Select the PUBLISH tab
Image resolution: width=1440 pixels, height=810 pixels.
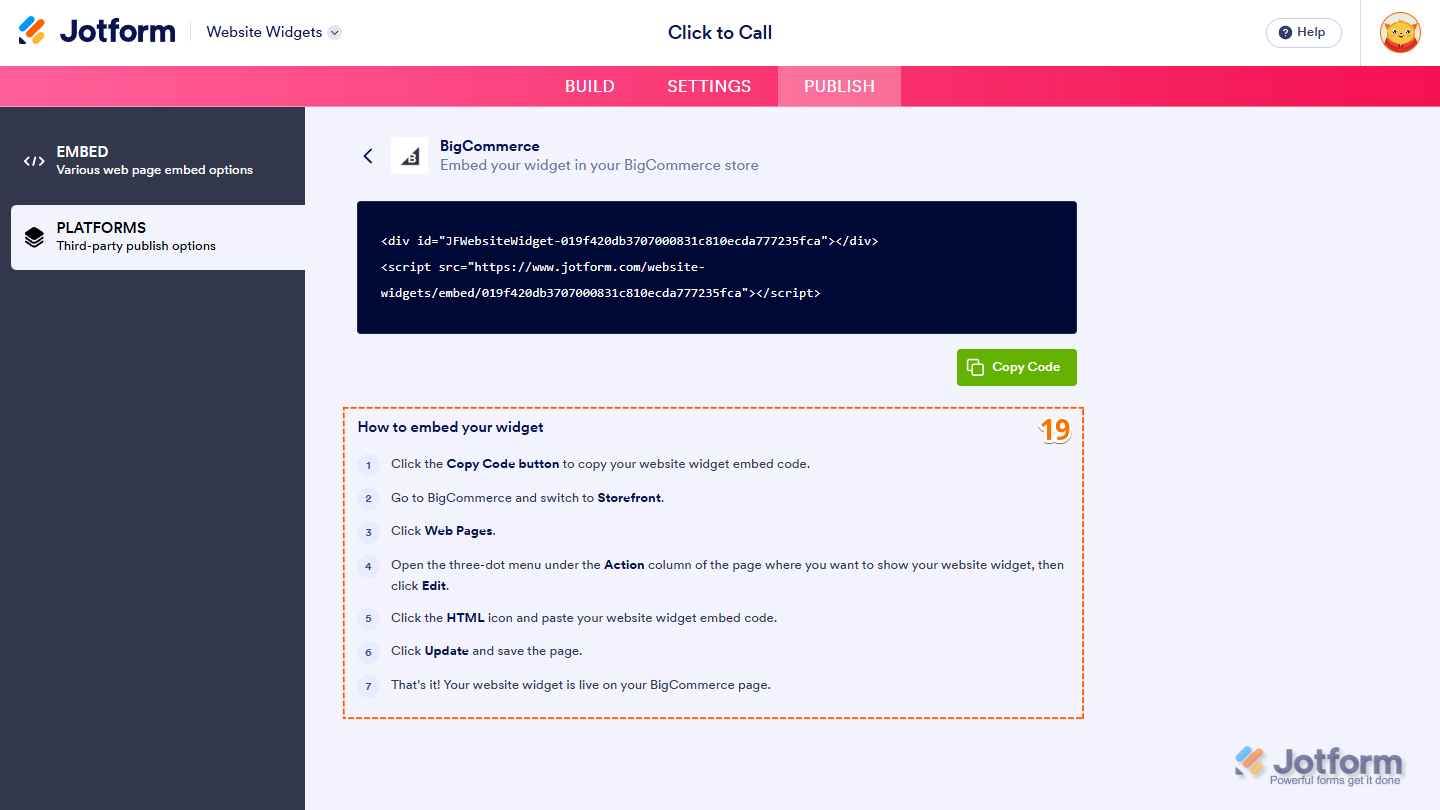click(x=839, y=86)
